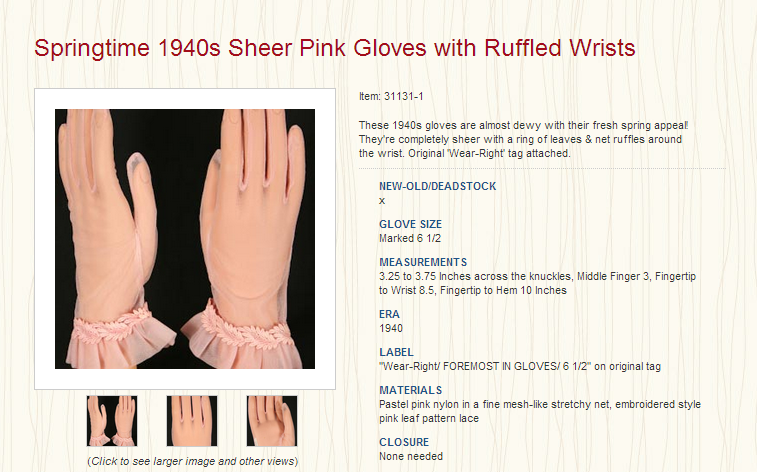Click the CLOSURE heading
757x472 pixels.
pos(404,442)
